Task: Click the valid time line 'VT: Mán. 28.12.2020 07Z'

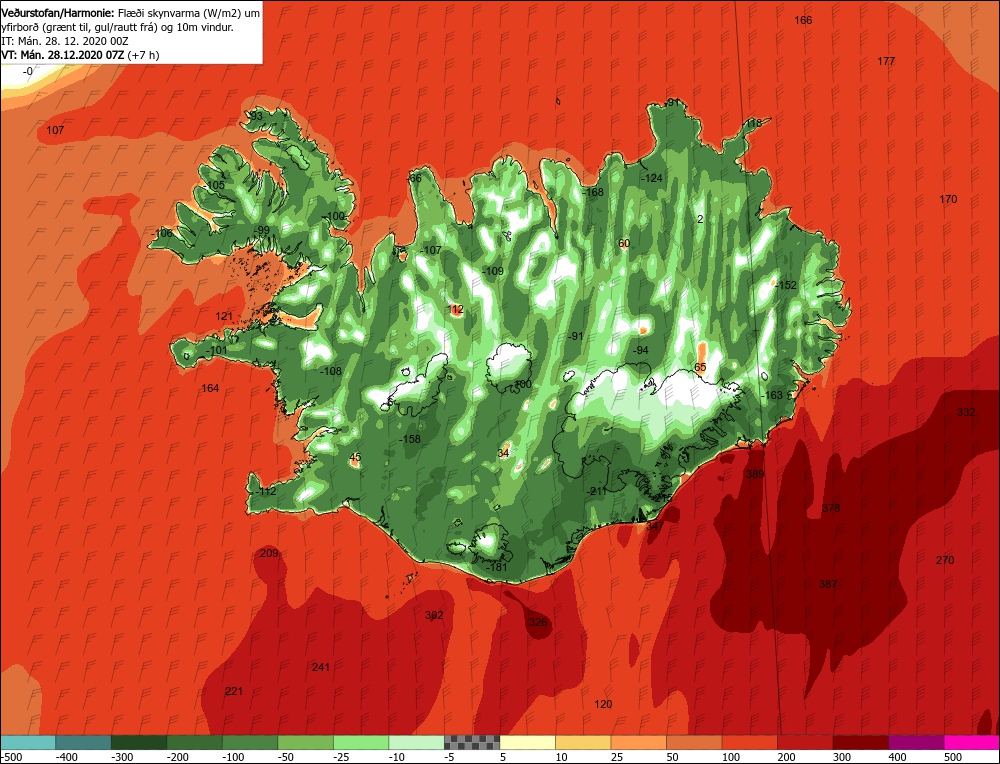Action: pyautogui.click(x=64, y=55)
